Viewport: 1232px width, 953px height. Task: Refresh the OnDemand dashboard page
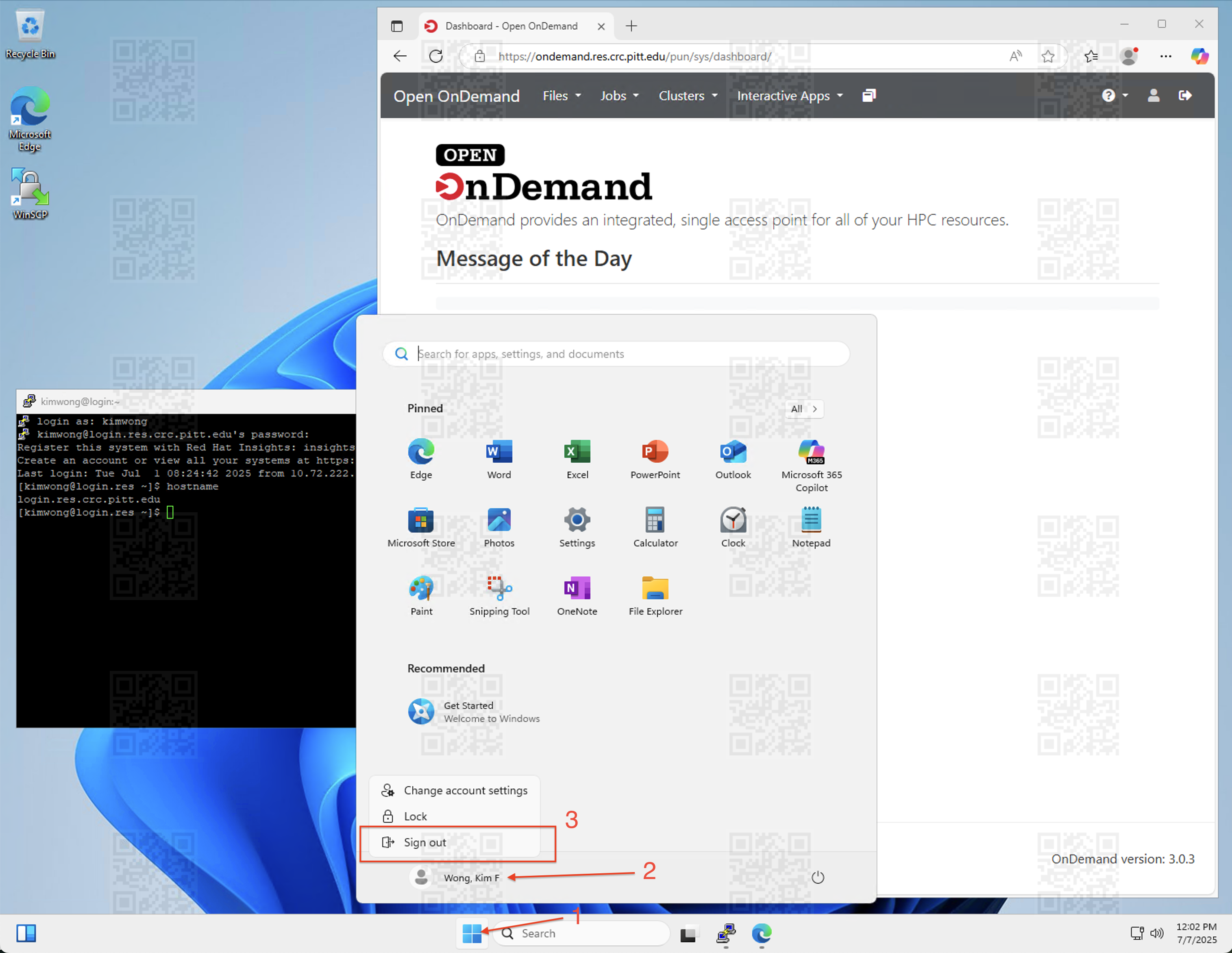click(435, 56)
